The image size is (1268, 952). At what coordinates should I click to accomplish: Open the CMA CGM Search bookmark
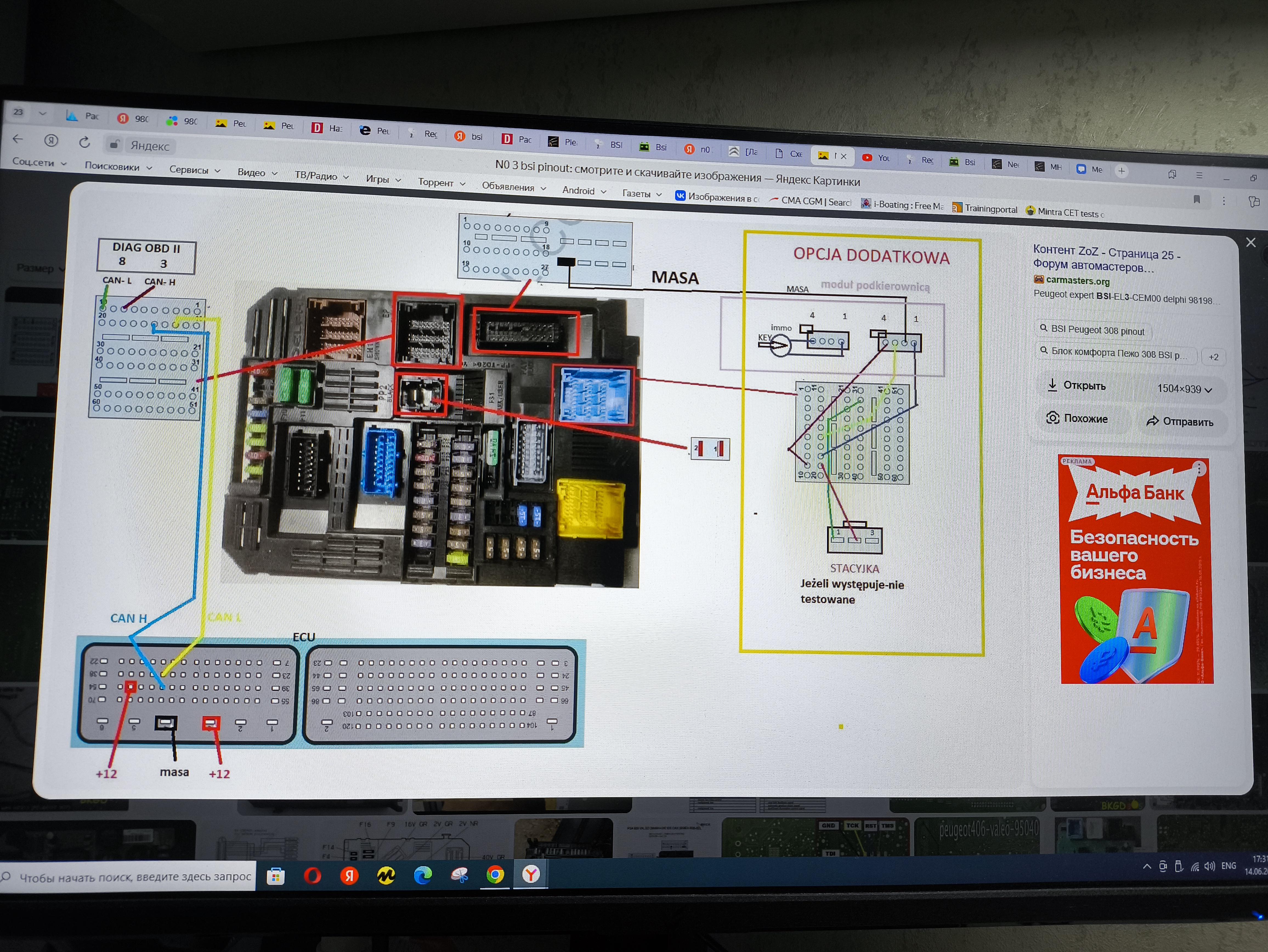(810, 201)
